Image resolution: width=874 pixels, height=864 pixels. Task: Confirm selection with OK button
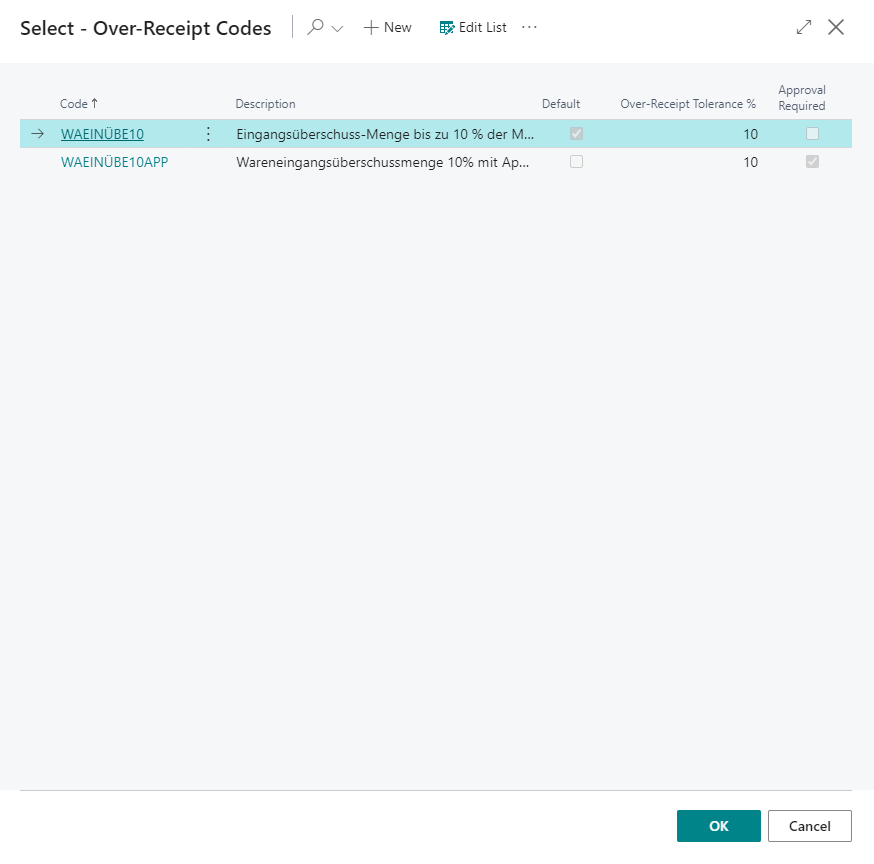[718, 826]
